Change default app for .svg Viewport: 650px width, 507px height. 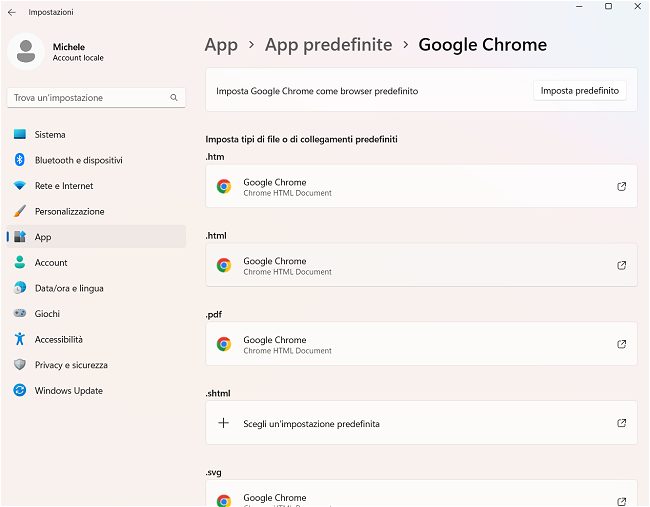coord(421,493)
